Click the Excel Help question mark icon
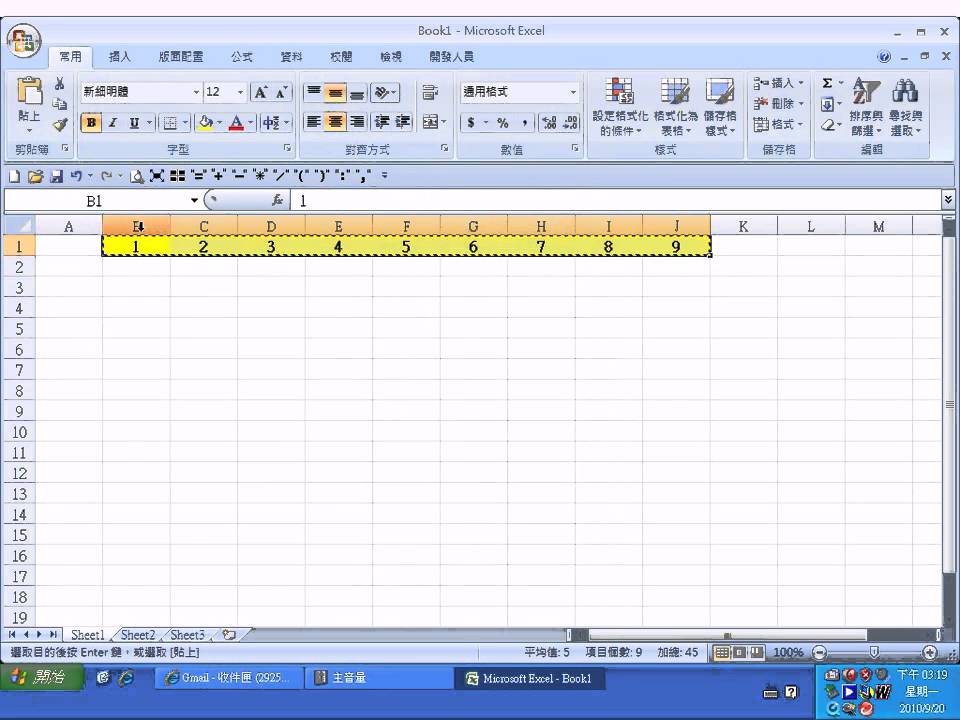This screenshot has width=960, height=720. (883, 56)
